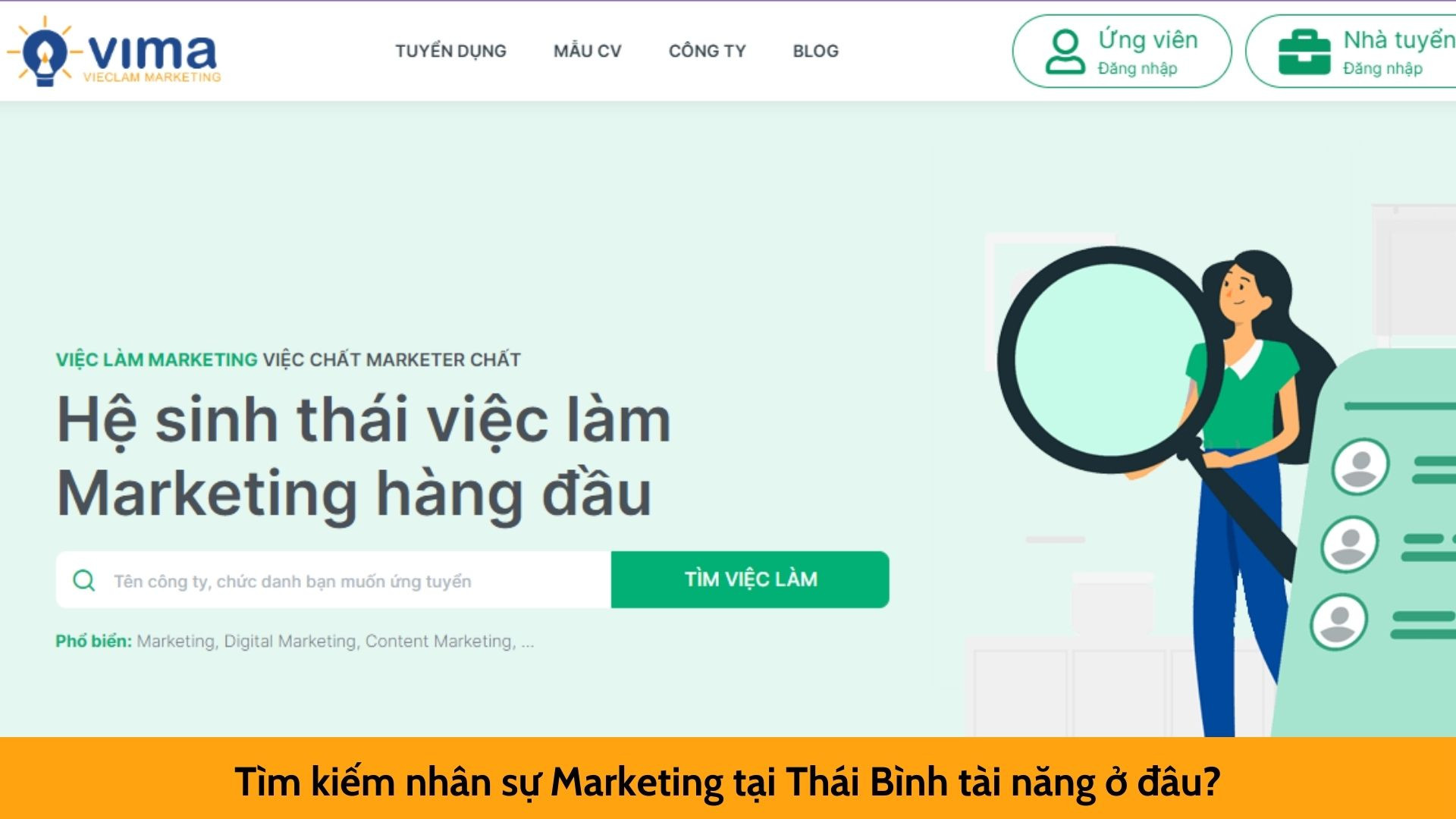Click the TÌM VIỆC LÀM button
Viewport: 1456px width, 819px height.
pyautogui.click(x=750, y=579)
